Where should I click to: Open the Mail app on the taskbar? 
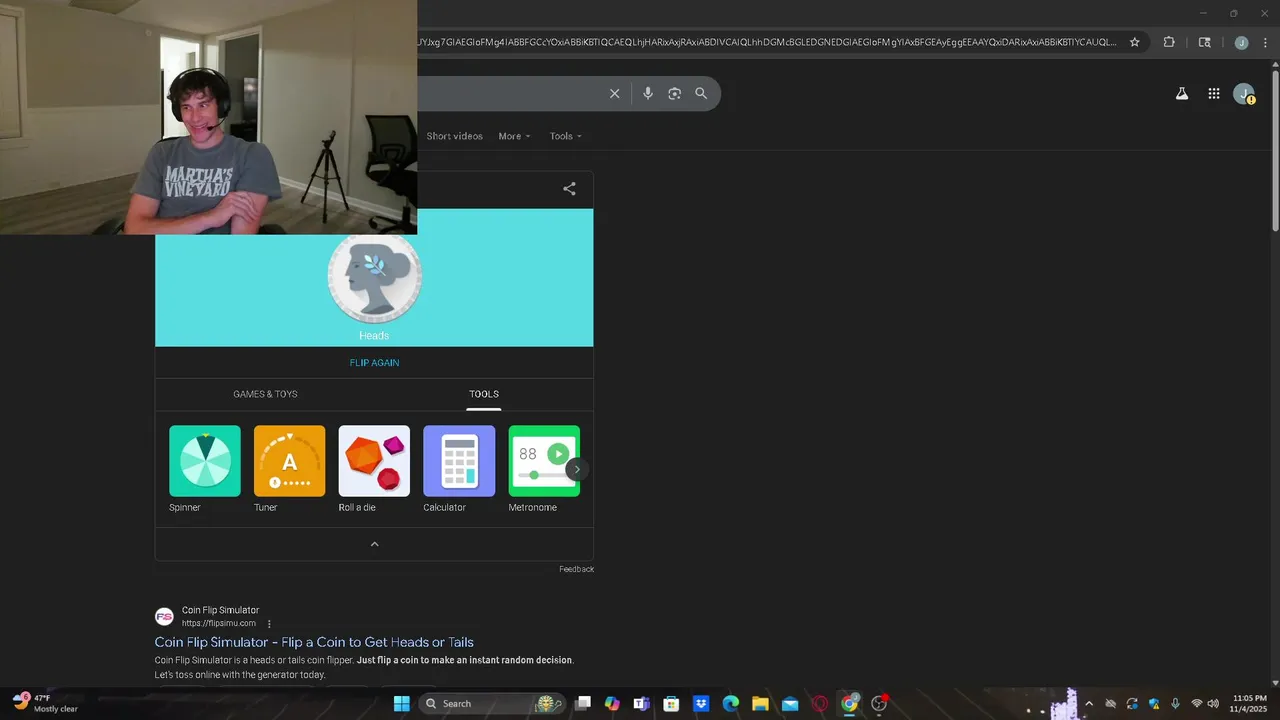(790, 703)
